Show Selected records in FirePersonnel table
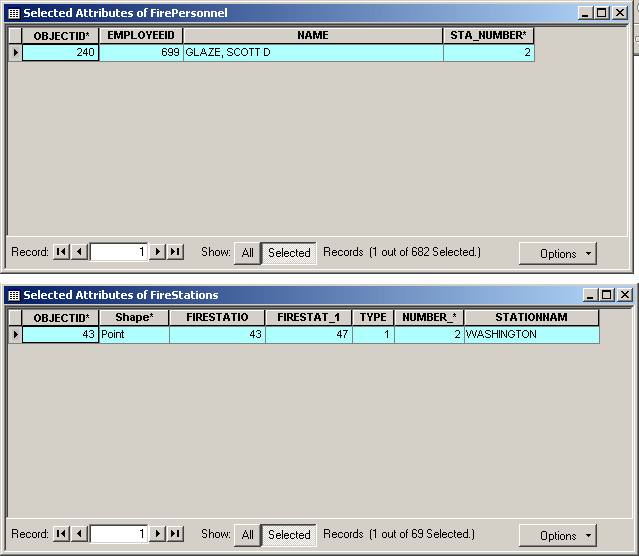Viewport: 639px width, 556px height. (x=289, y=253)
